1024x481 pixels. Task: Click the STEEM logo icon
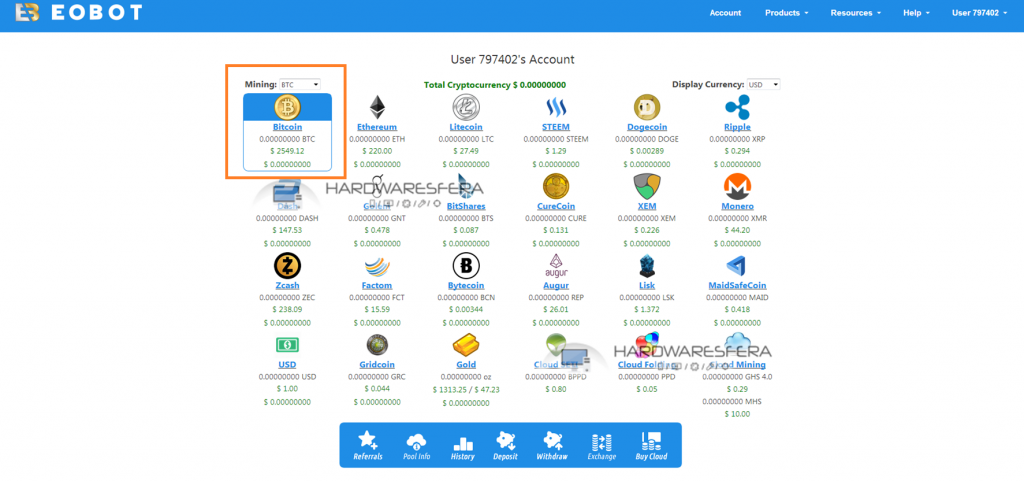(556, 107)
